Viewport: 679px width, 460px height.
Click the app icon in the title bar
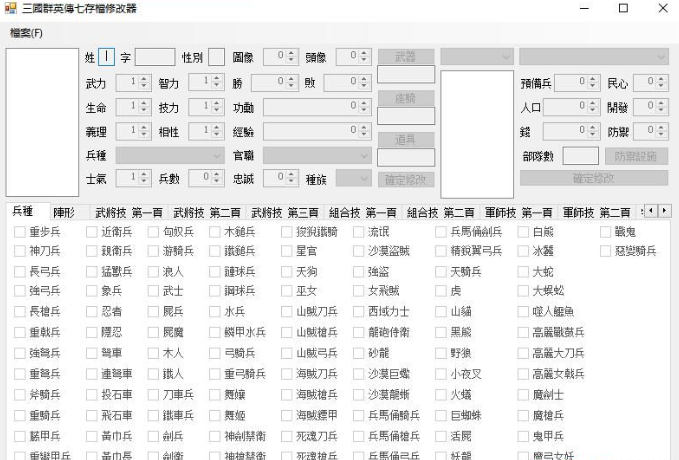[10, 8]
